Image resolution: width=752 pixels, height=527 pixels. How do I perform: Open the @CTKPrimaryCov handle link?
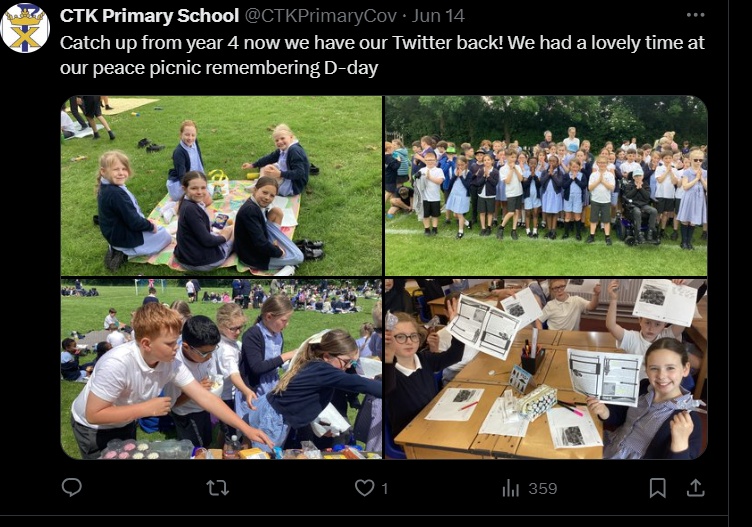coord(321,16)
